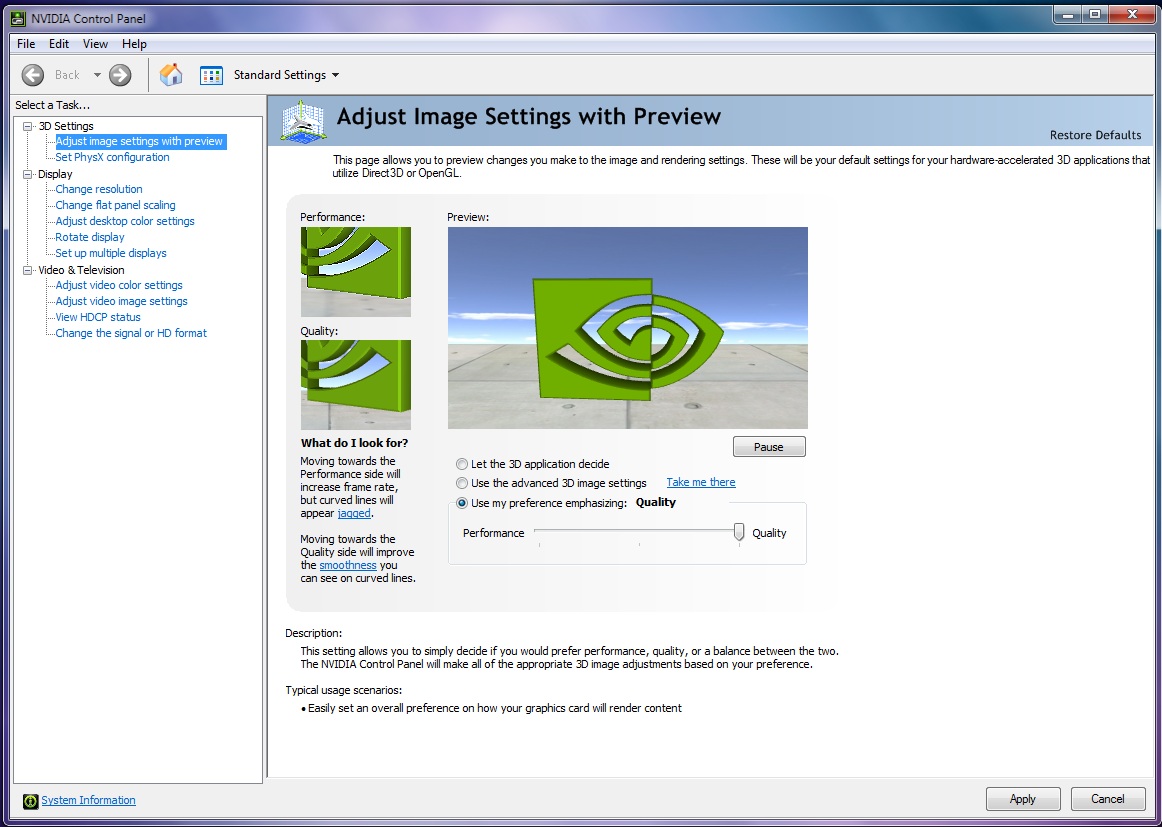Select Use the advanced 3D image settings

(x=462, y=483)
